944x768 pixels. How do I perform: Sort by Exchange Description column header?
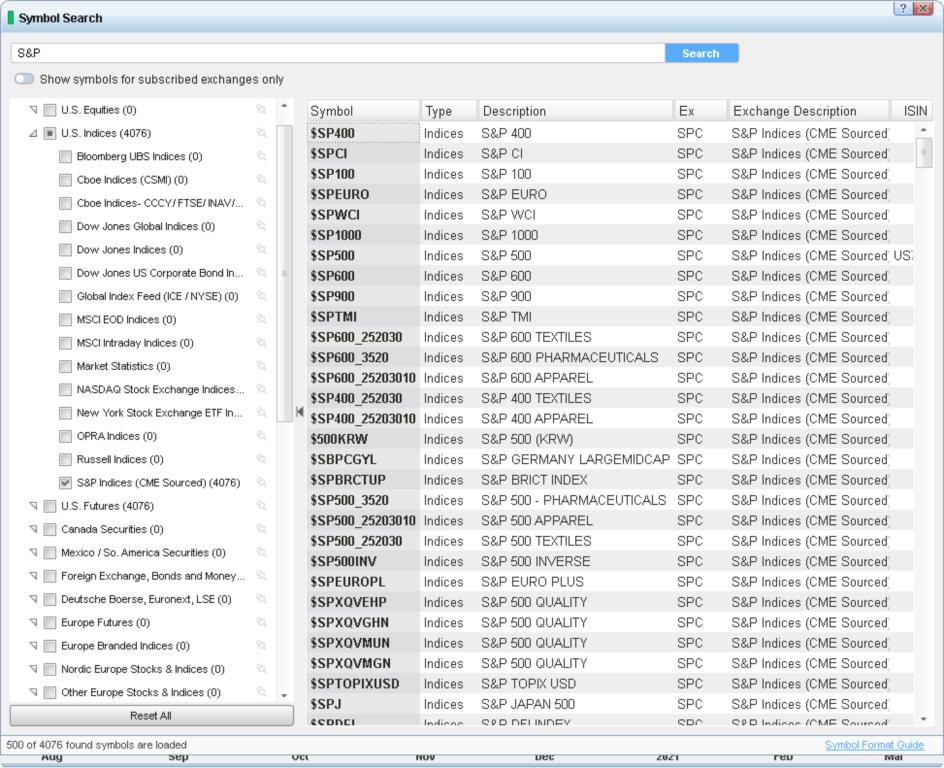809,111
